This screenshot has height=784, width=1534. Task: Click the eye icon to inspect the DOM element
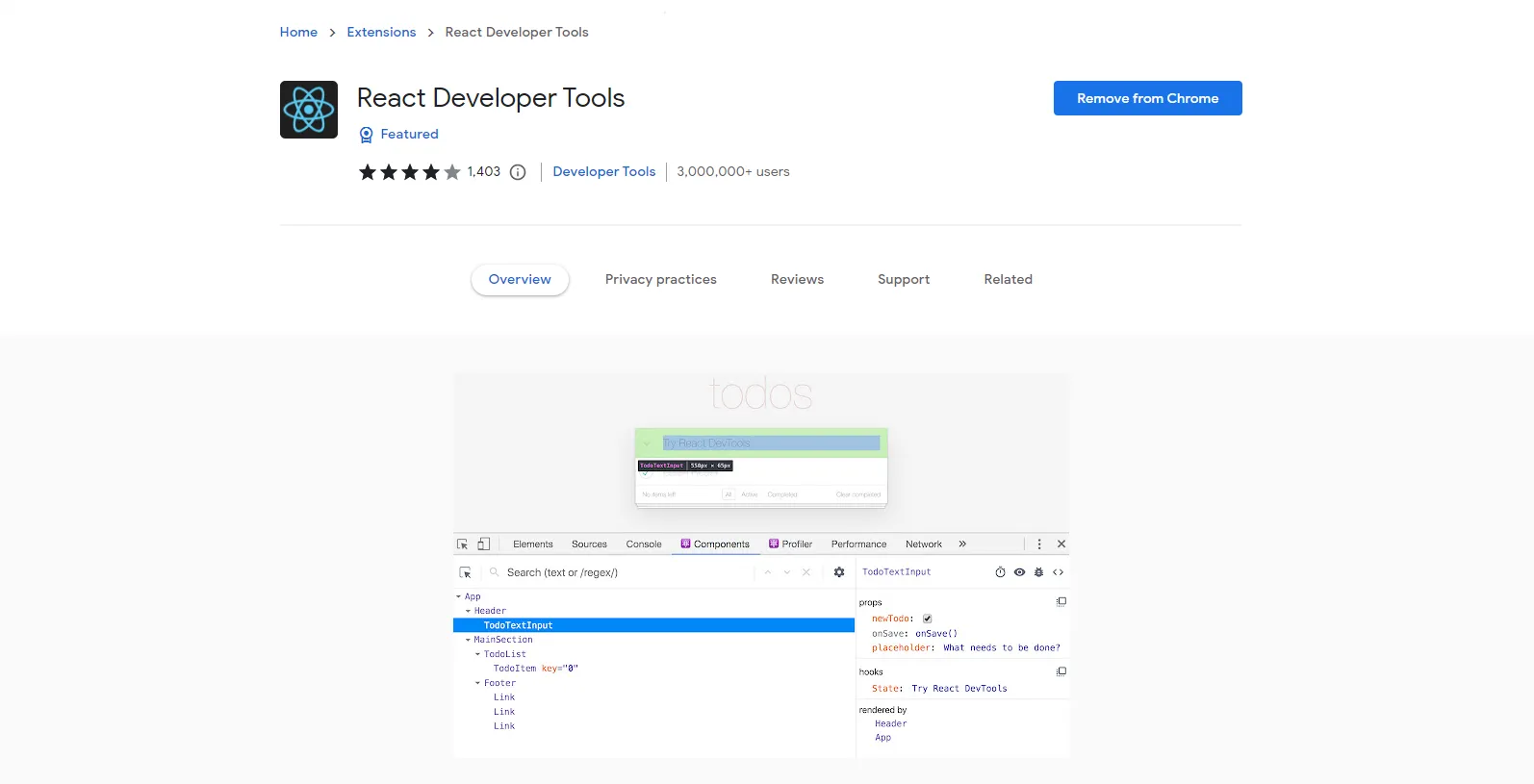point(1019,572)
